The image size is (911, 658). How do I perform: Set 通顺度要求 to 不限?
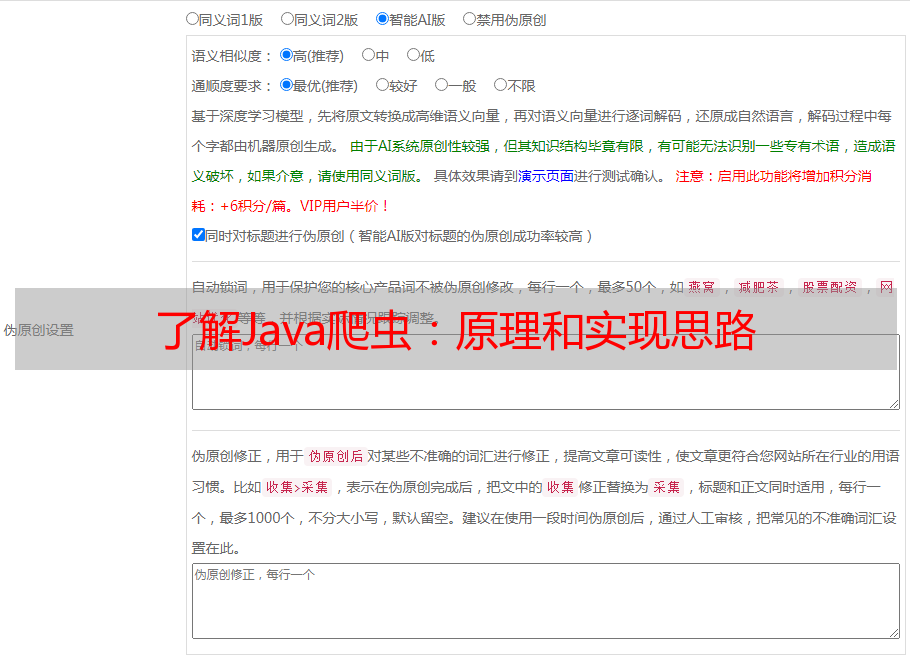click(500, 85)
